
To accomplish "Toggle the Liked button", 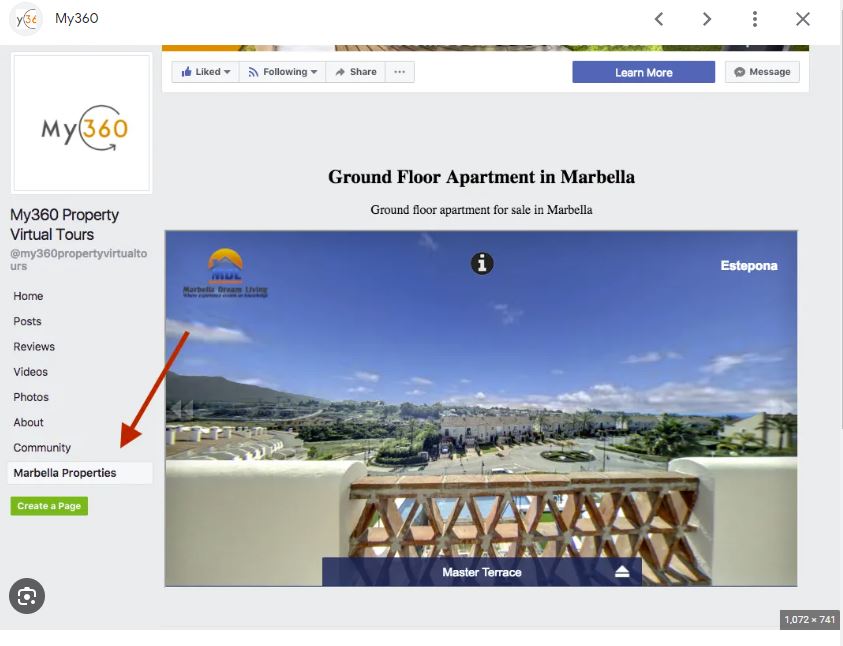I will 205,72.
